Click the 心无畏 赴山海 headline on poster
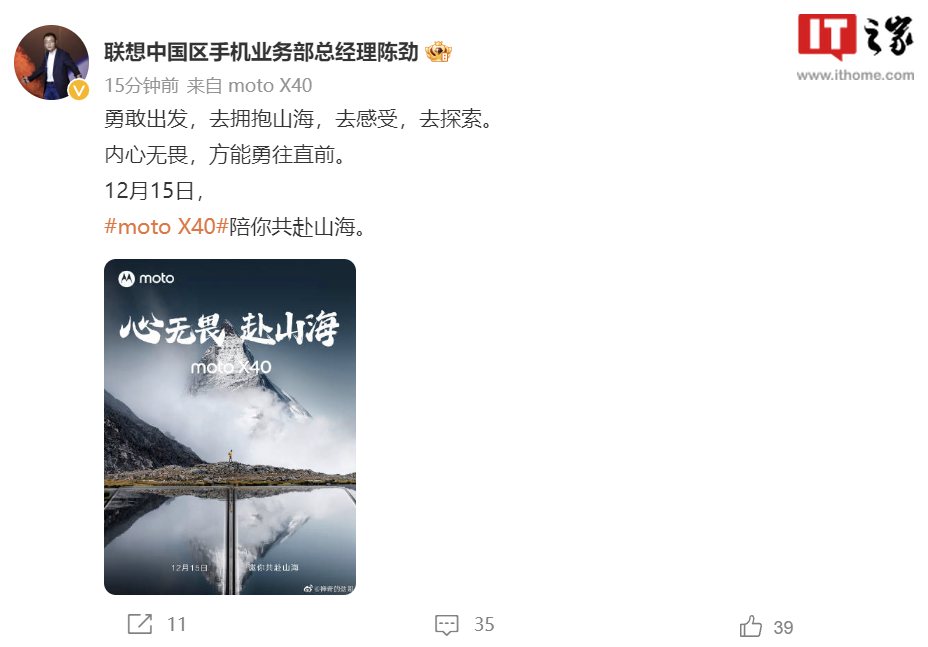The height and width of the screenshot is (647, 928). (230, 327)
